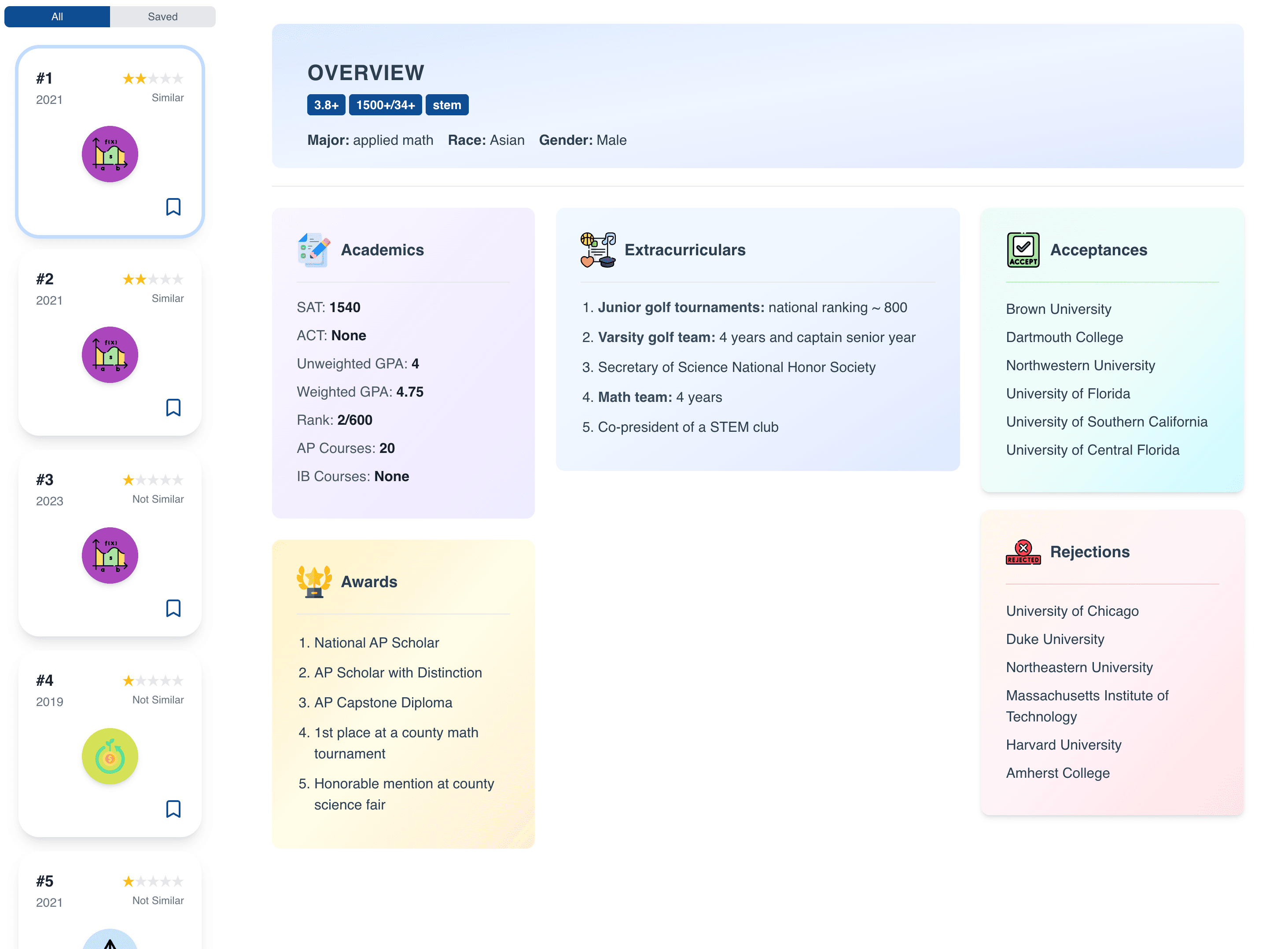Click the star rating on profile #5
Viewport: 1288px width, 949px height.
(153, 881)
